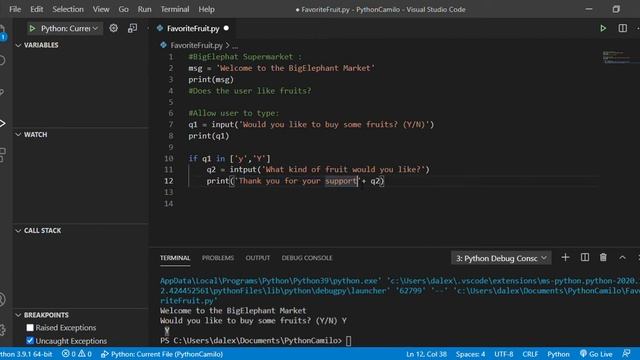Open the Go menu
The height and width of the screenshot is (360, 640).
coord(123,9)
